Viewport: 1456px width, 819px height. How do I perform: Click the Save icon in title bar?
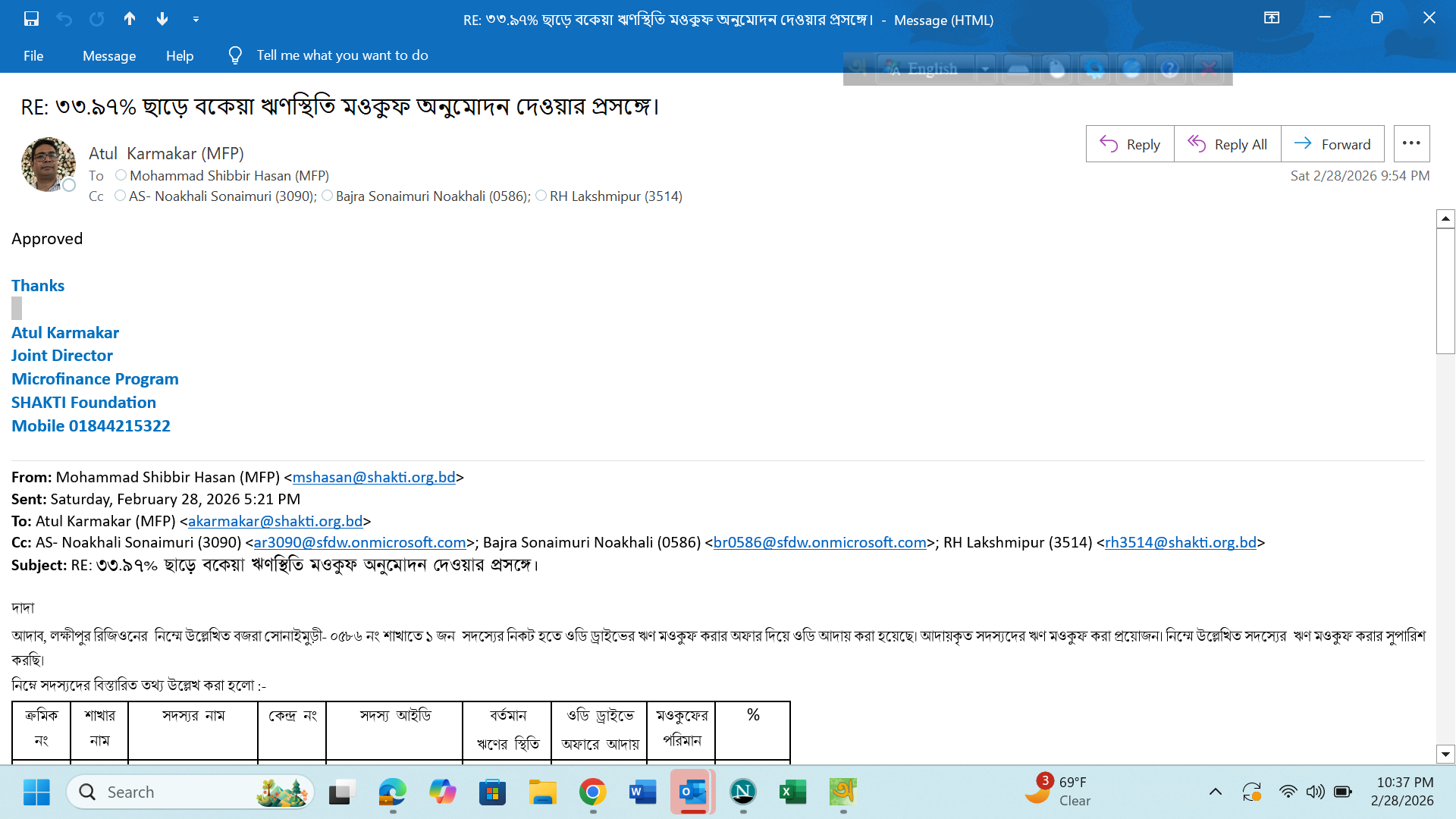coord(31,19)
